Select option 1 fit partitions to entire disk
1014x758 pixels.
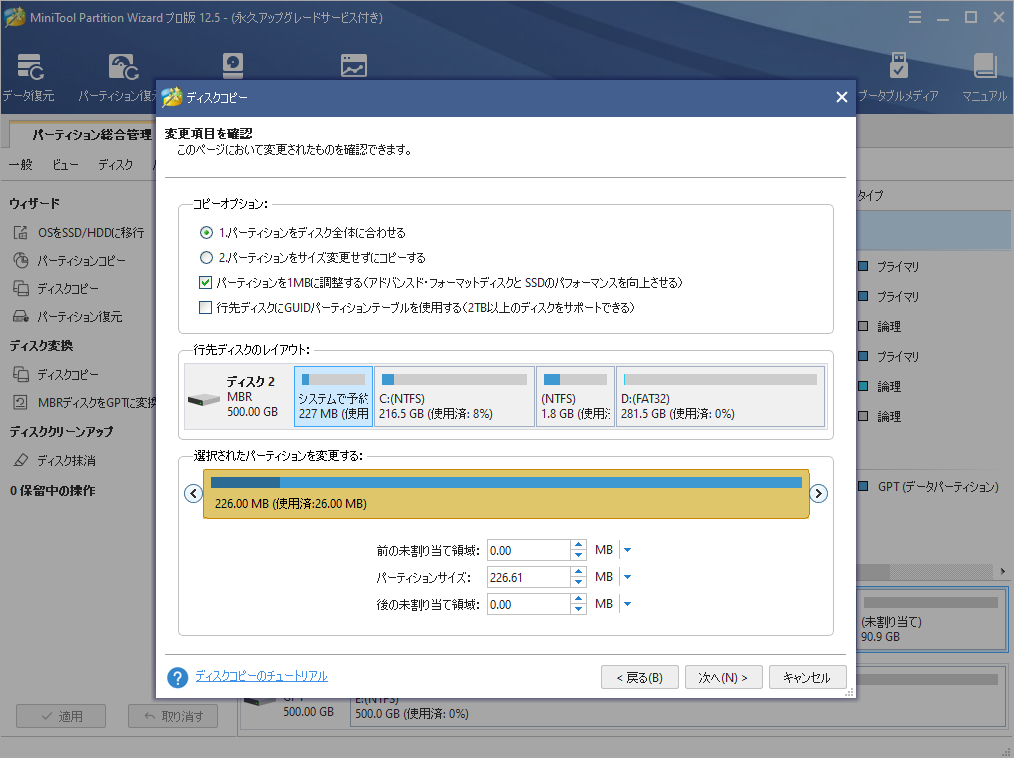(206, 232)
